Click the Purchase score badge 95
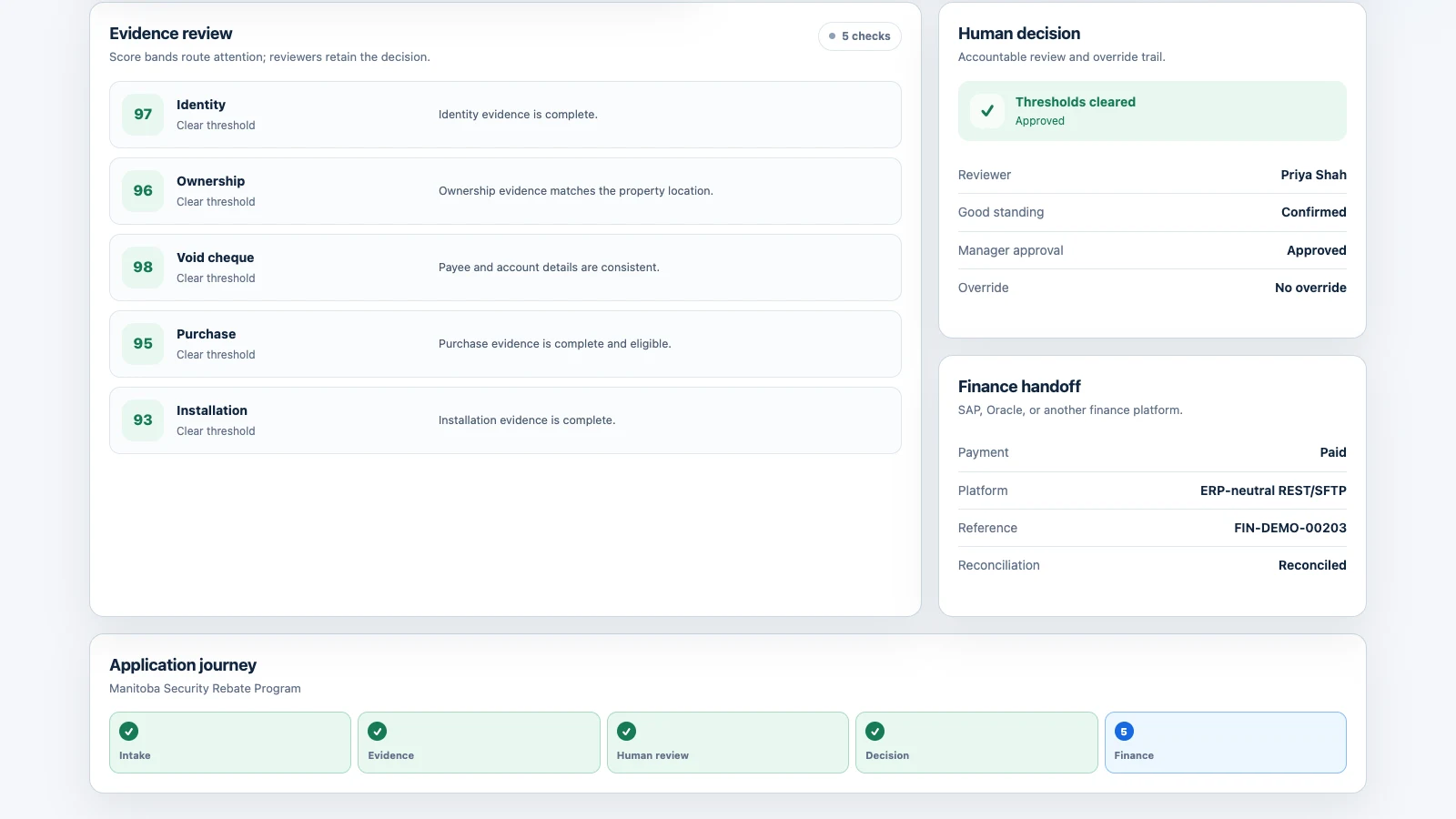Image resolution: width=1456 pixels, height=819 pixels. point(143,344)
